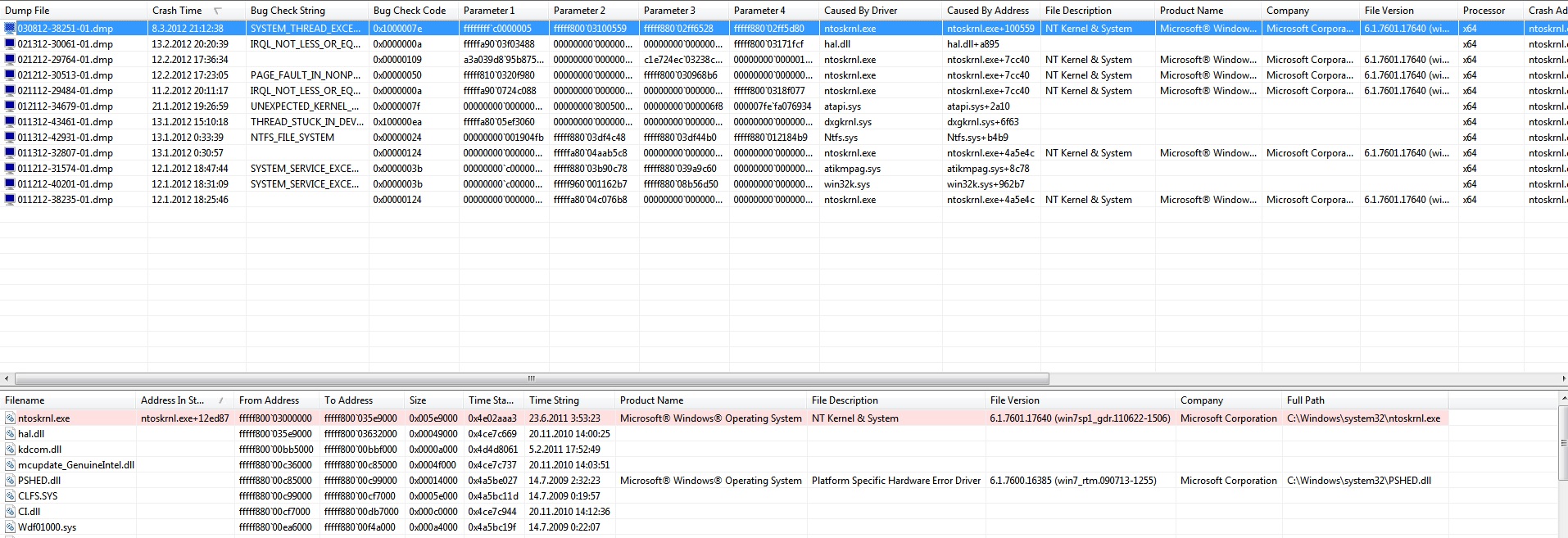
Task: Click the lower pane vertical scrollbar
Action: [1562, 459]
